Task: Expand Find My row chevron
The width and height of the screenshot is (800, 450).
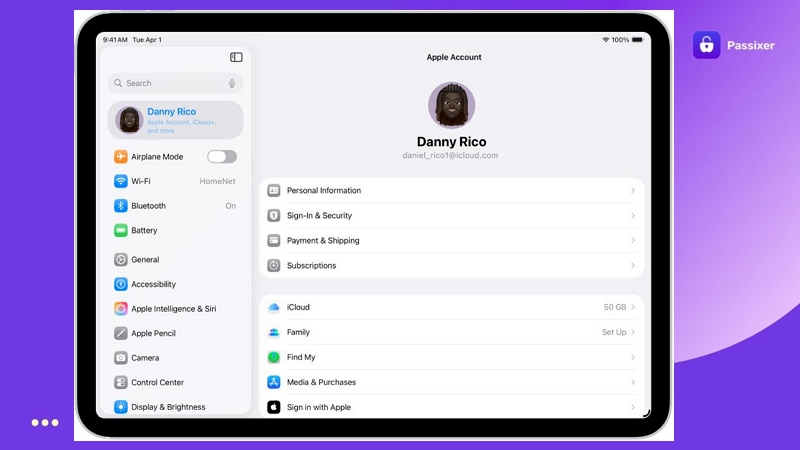Action: [x=633, y=357]
